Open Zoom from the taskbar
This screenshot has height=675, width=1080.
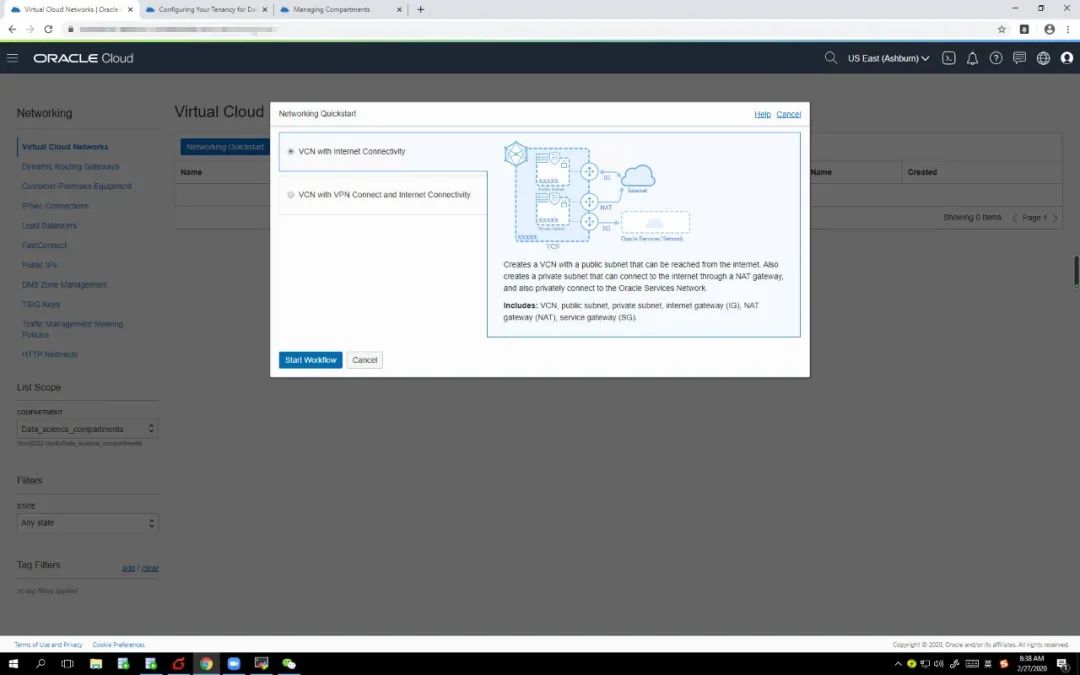coord(233,664)
